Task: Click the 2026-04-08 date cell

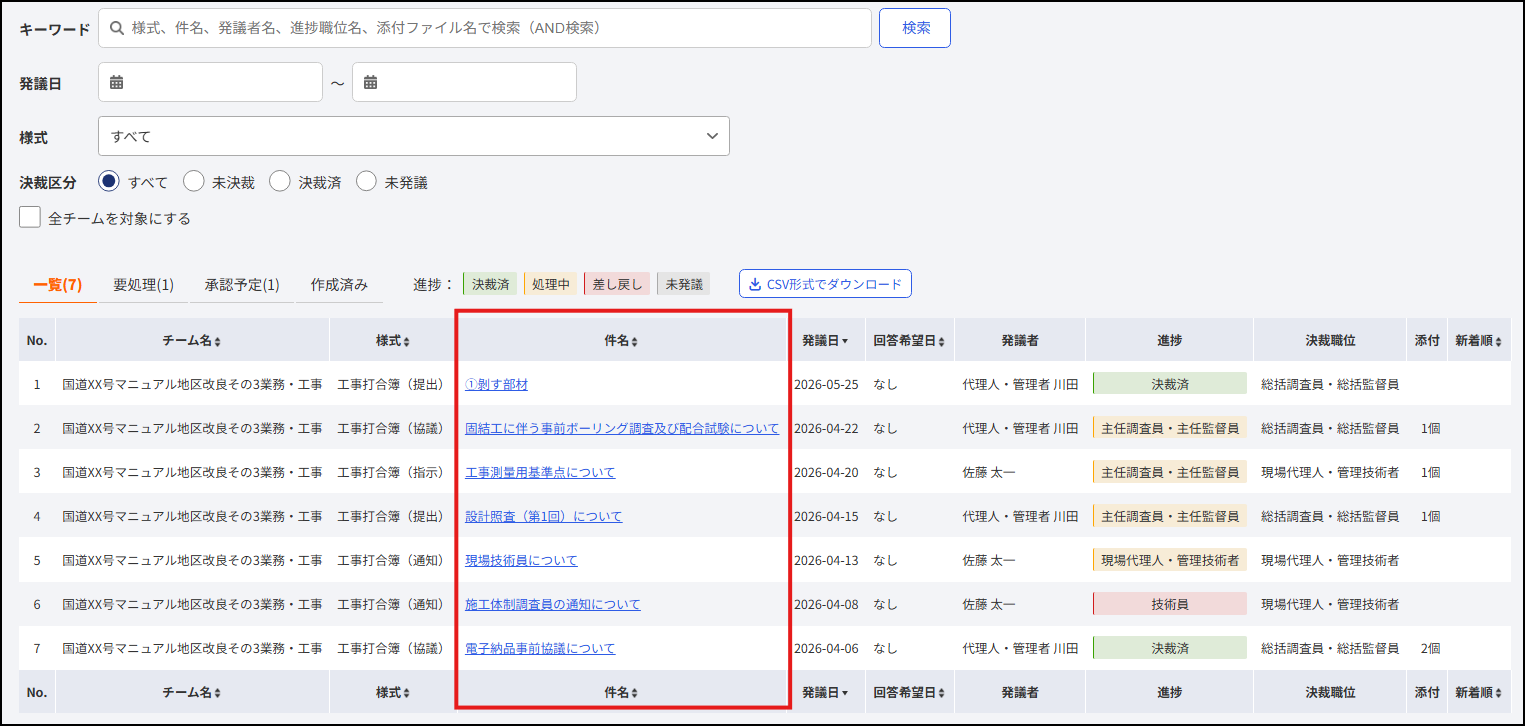Action: pos(826,604)
